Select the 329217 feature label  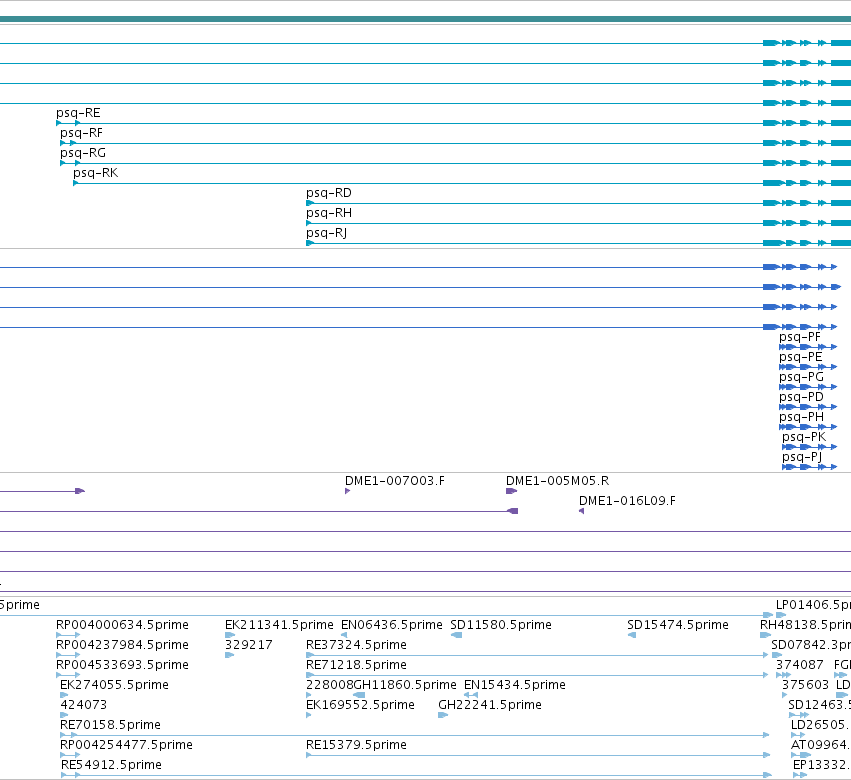click(249, 645)
